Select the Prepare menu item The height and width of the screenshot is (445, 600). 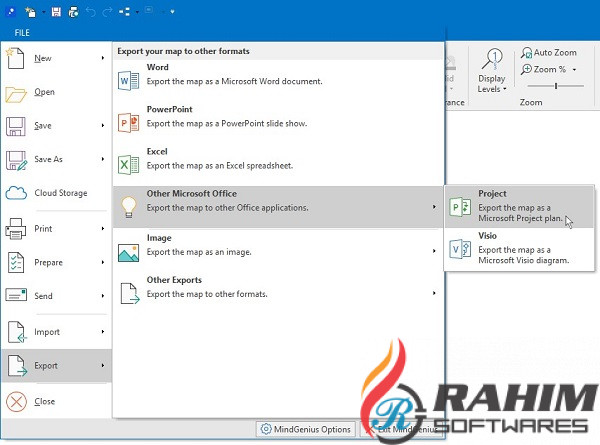coord(56,262)
